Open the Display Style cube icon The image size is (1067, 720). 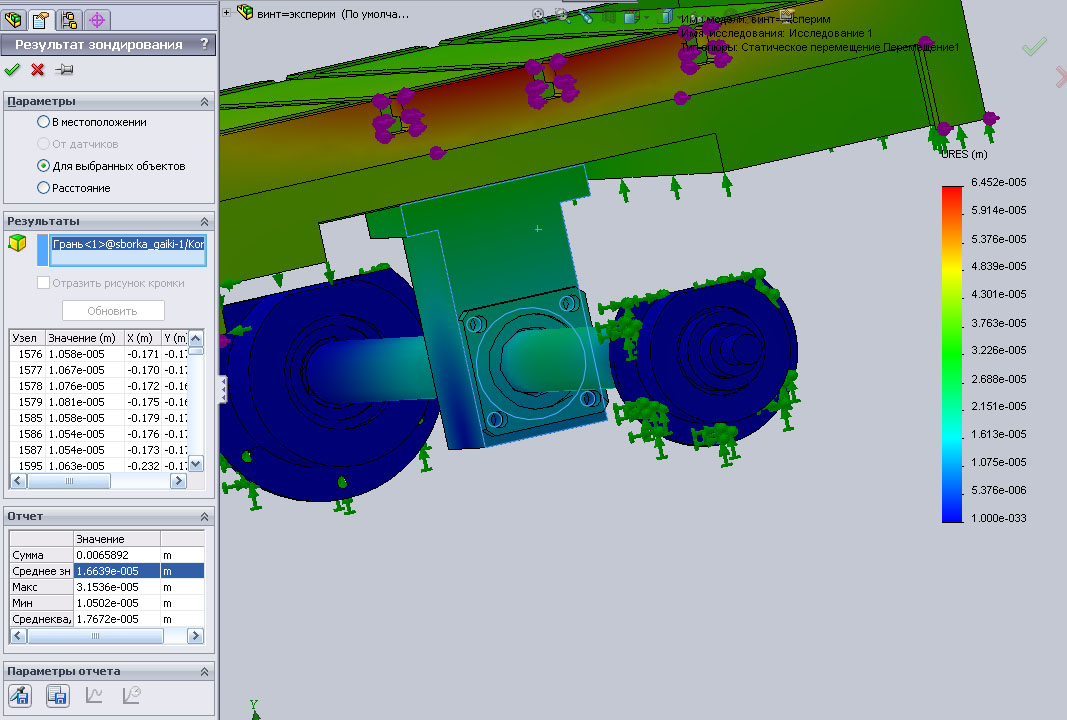666,16
